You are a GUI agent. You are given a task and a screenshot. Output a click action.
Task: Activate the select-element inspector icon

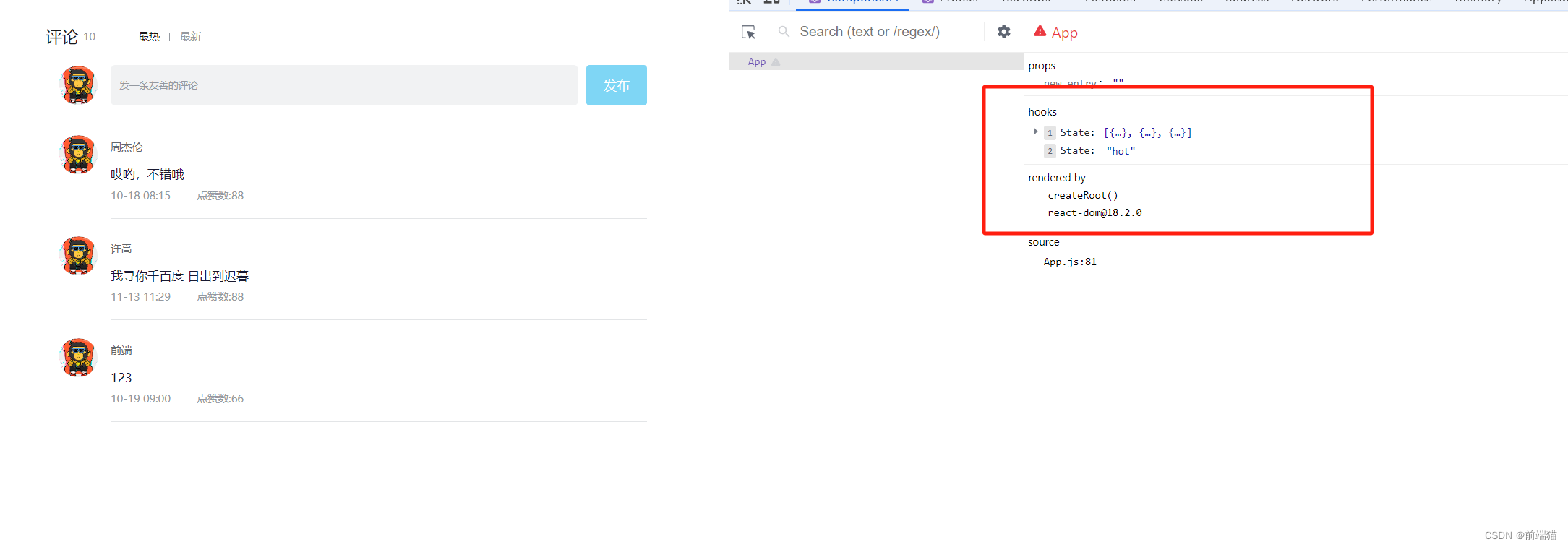tap(748, 33)
